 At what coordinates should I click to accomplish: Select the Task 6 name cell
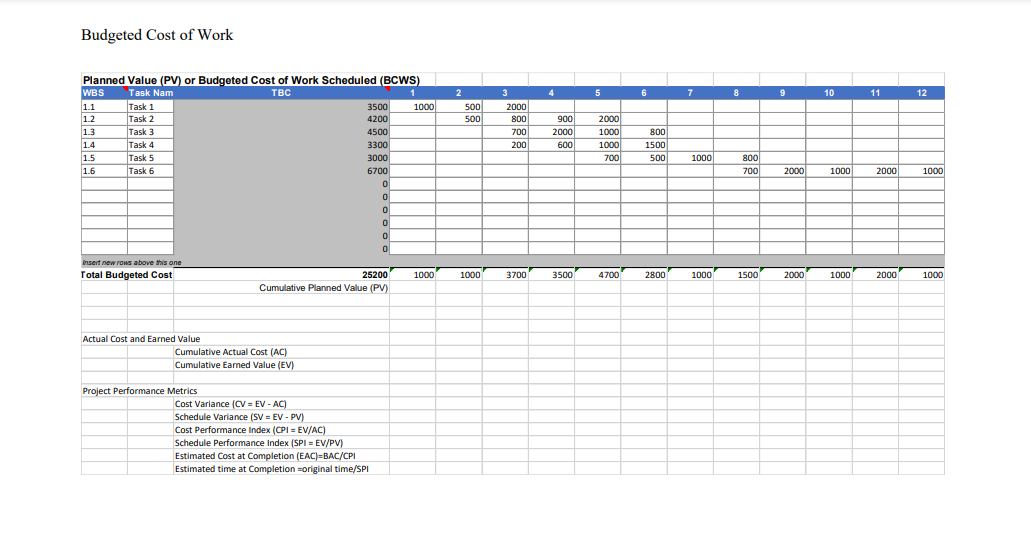(x=151, y=171)
